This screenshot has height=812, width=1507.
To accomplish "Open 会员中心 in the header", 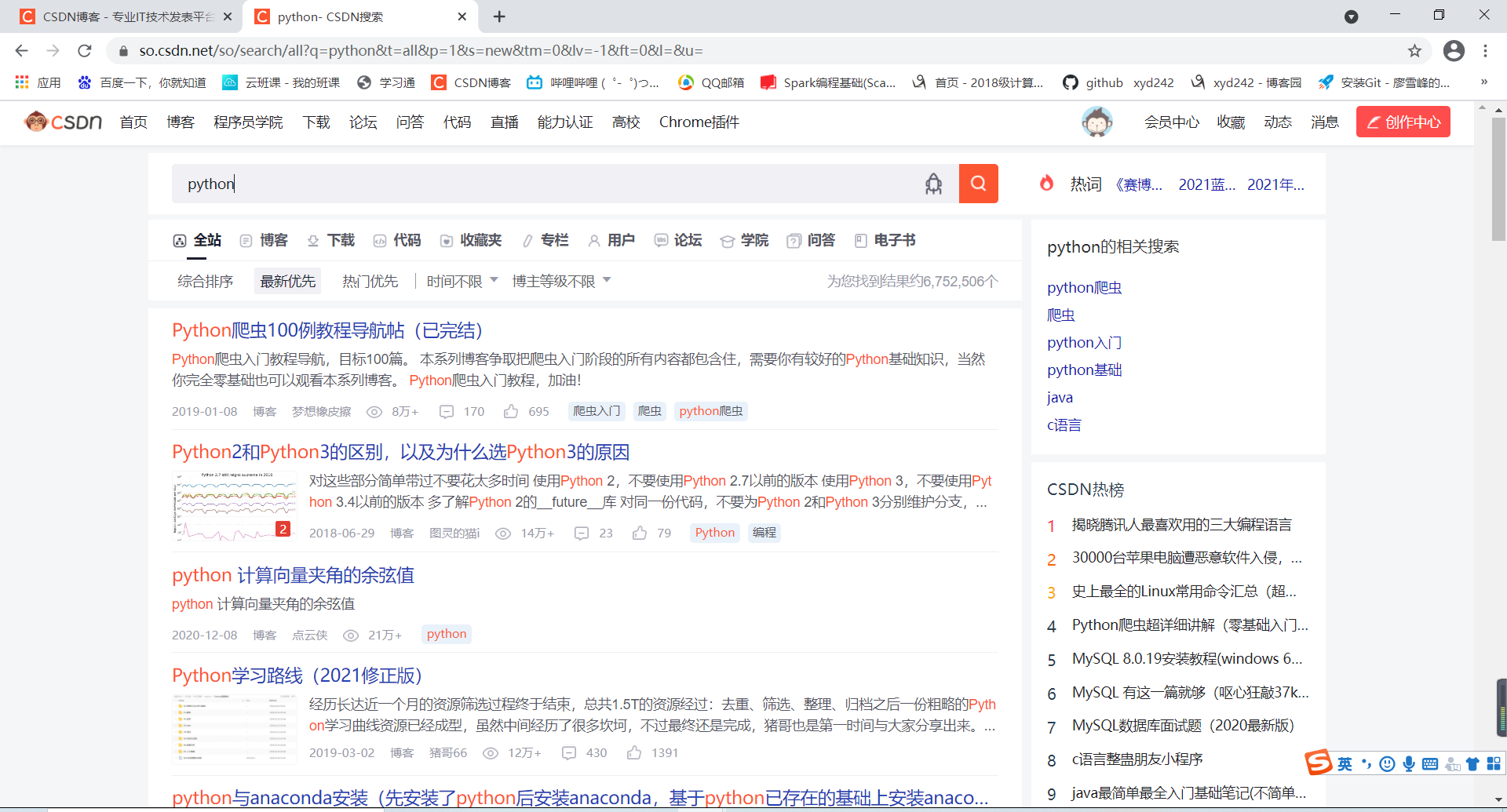I will [x=1172, y=122].
